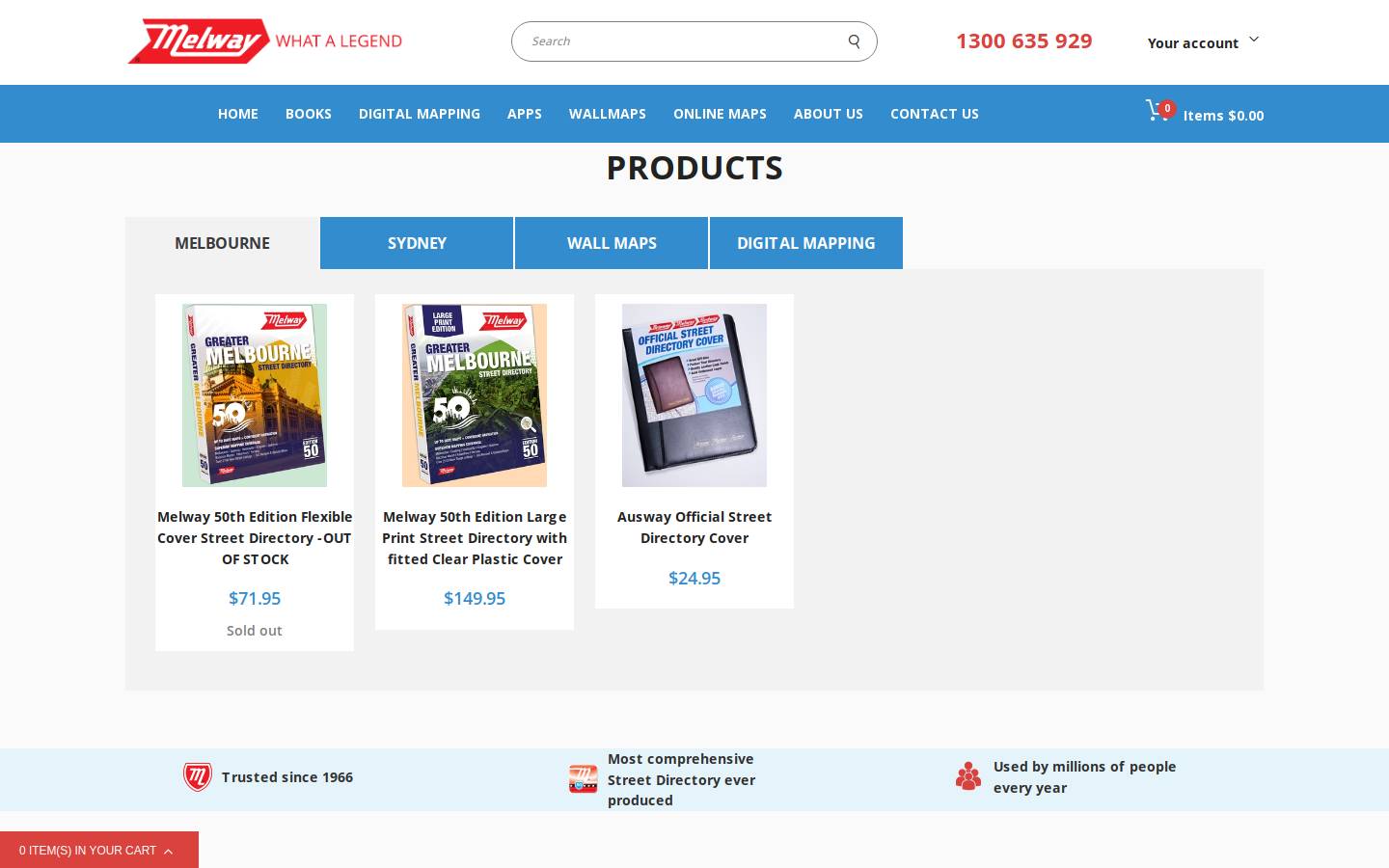Click the $24.95 price
This screenshot has width=1389, height=868.
coord(694,578)
